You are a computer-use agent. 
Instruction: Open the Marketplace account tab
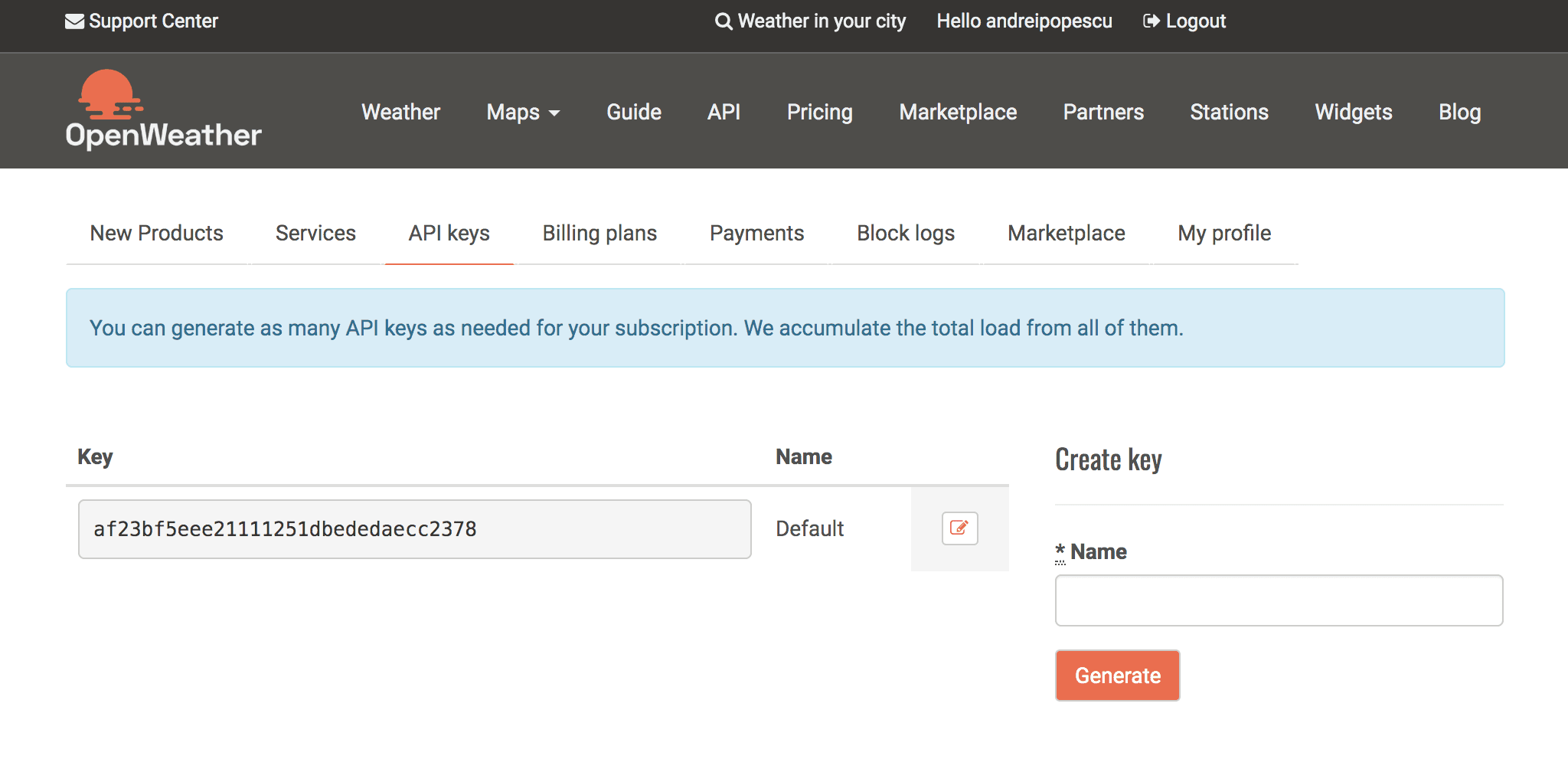(1067, 233)
